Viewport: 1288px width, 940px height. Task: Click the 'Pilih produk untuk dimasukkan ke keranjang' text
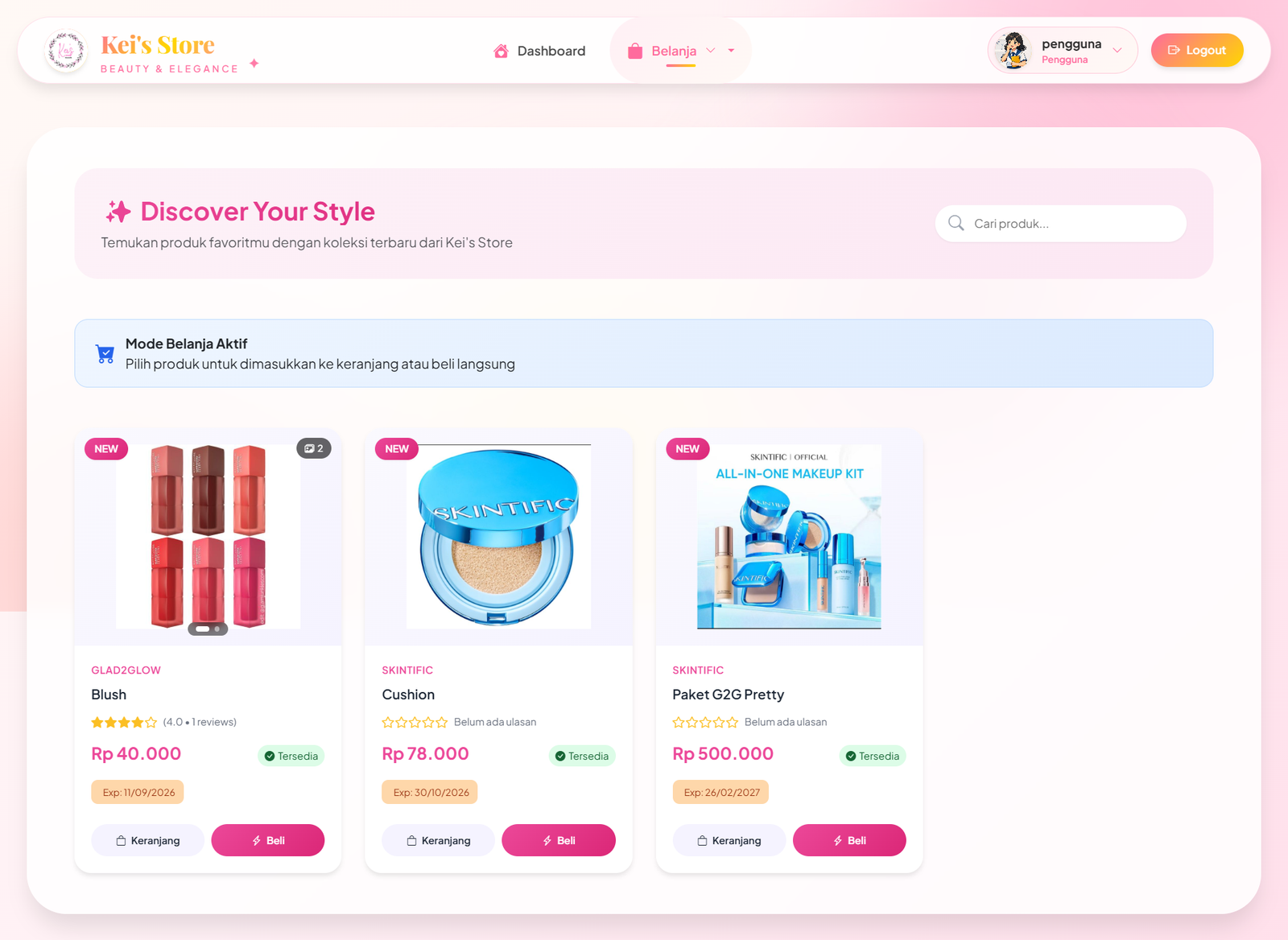pos(320,364)
